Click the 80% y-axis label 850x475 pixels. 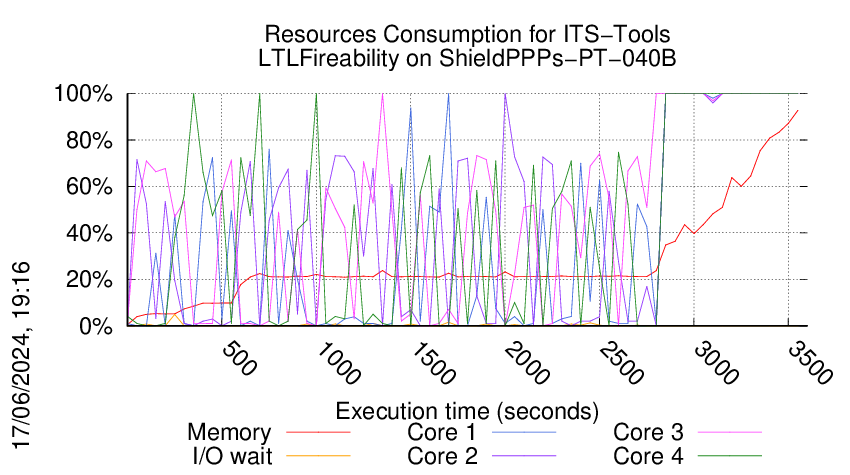click(89, 140)
